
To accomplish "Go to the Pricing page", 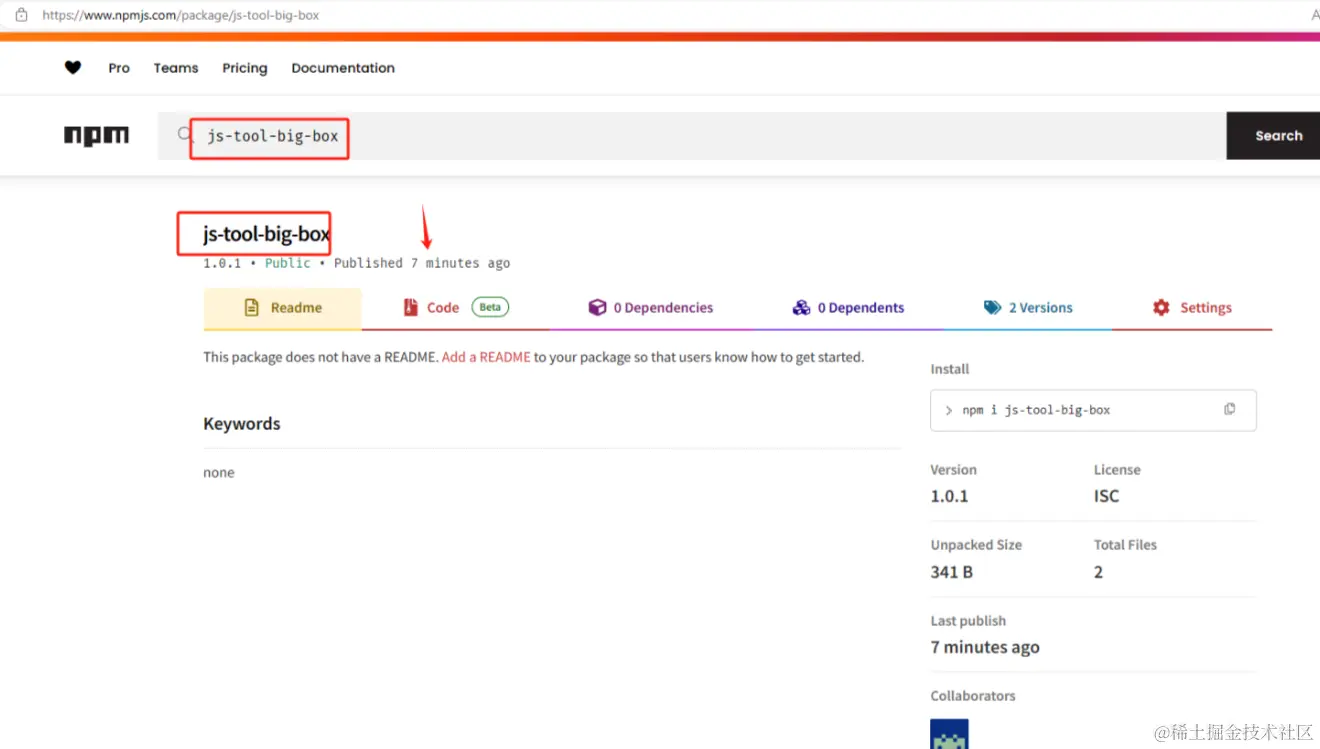I will coord(245,68).
